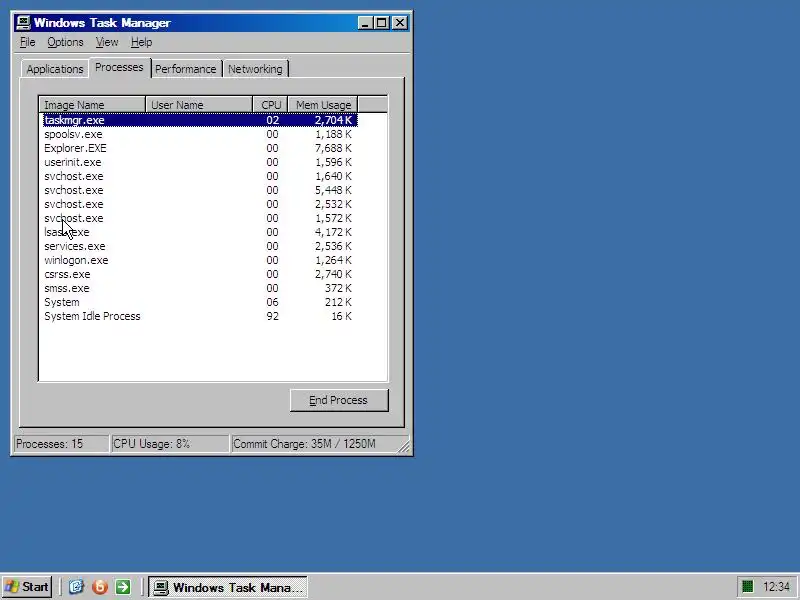Click the 7,688 K memory value
Screen dimensions: 800x600
tap(333, 148)
